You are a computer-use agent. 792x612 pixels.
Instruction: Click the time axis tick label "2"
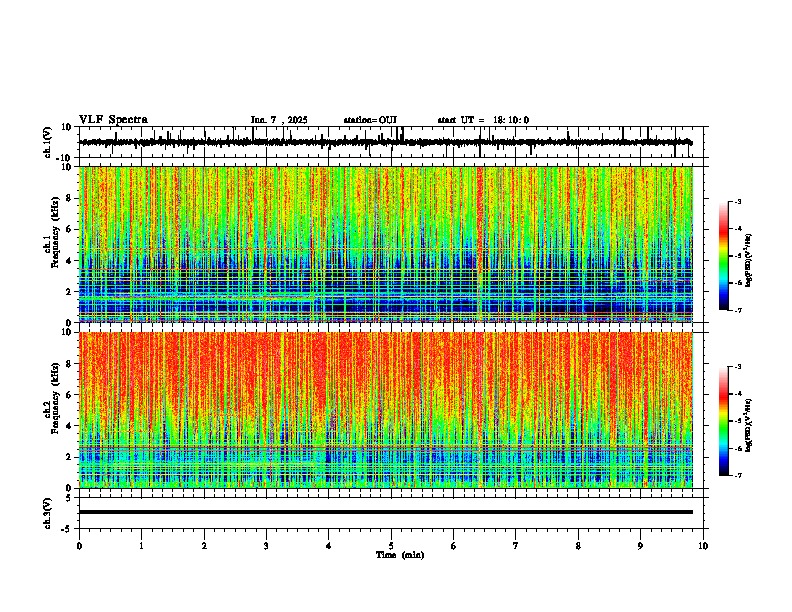click(x=204, y=546)
